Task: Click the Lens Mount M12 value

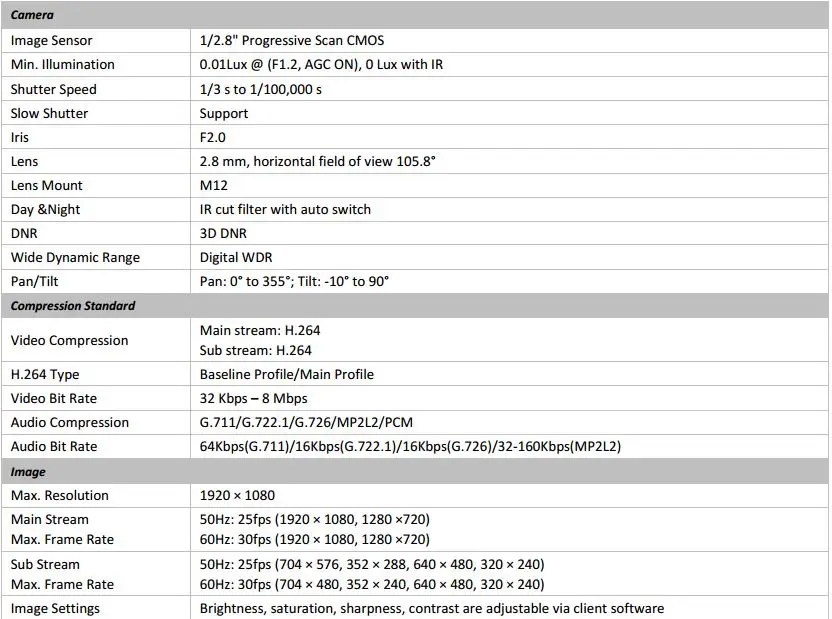Action: [214, 186]
